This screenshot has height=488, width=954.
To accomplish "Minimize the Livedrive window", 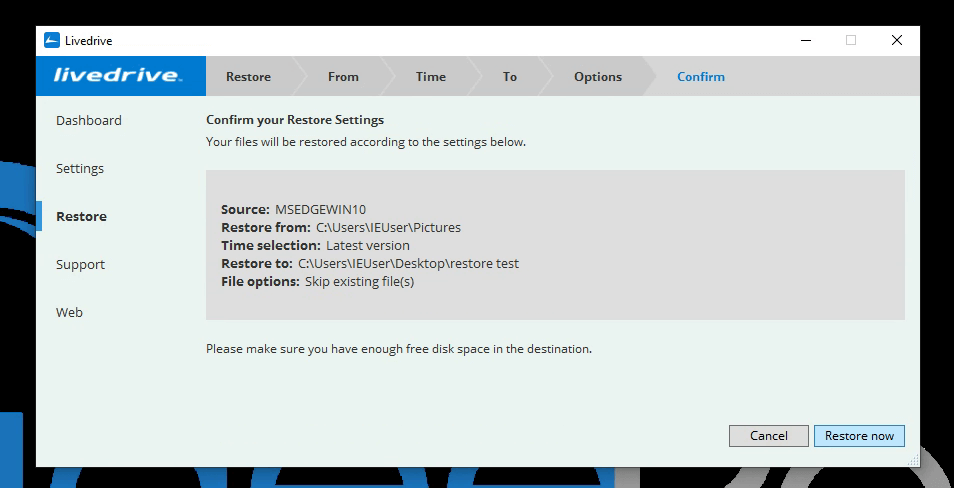I will click(805, 41).
